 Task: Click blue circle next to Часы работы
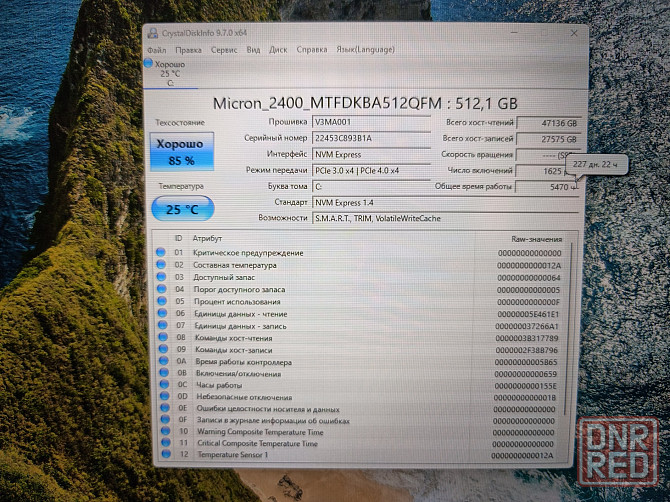point(162,384)
